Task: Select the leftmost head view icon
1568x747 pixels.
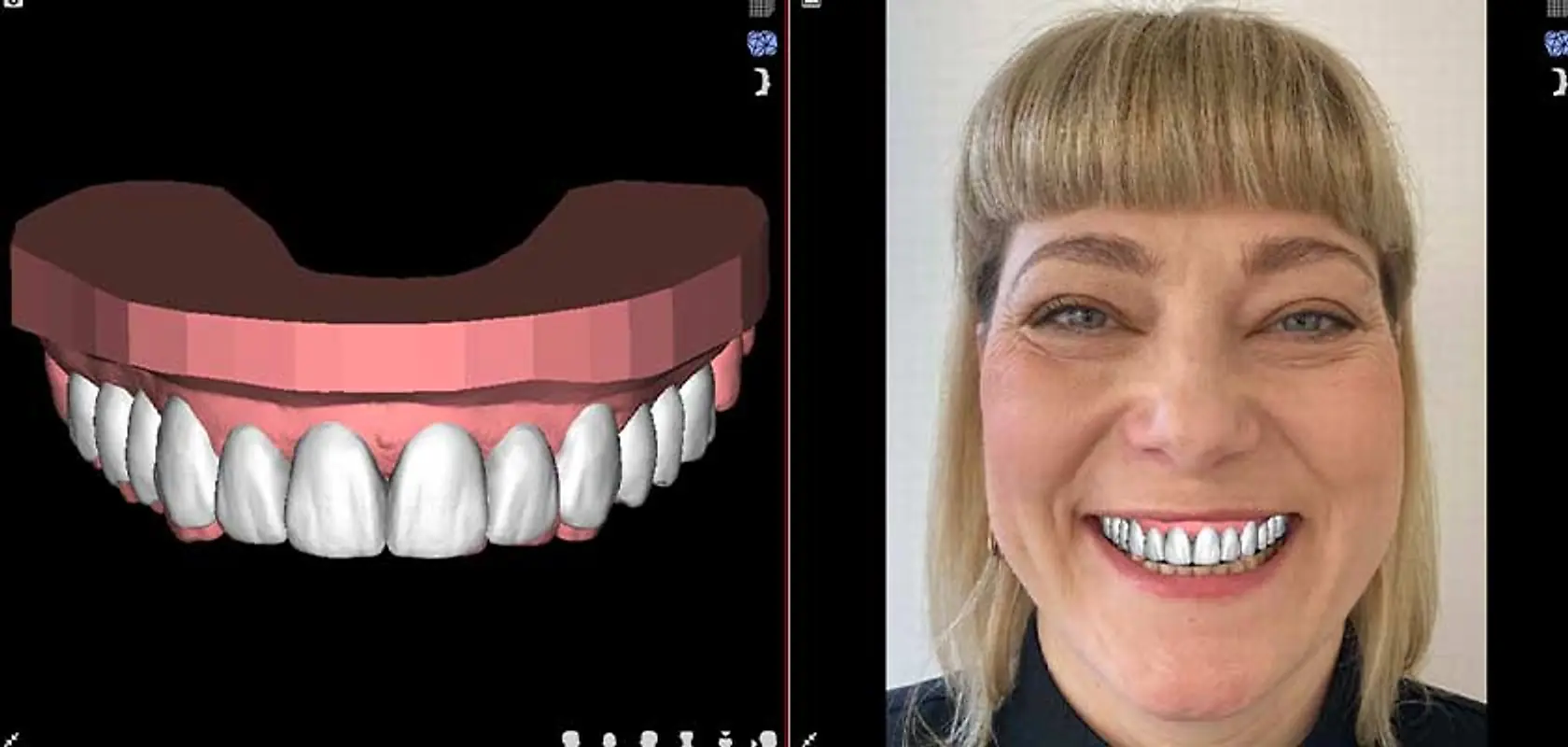Action: 570,740
